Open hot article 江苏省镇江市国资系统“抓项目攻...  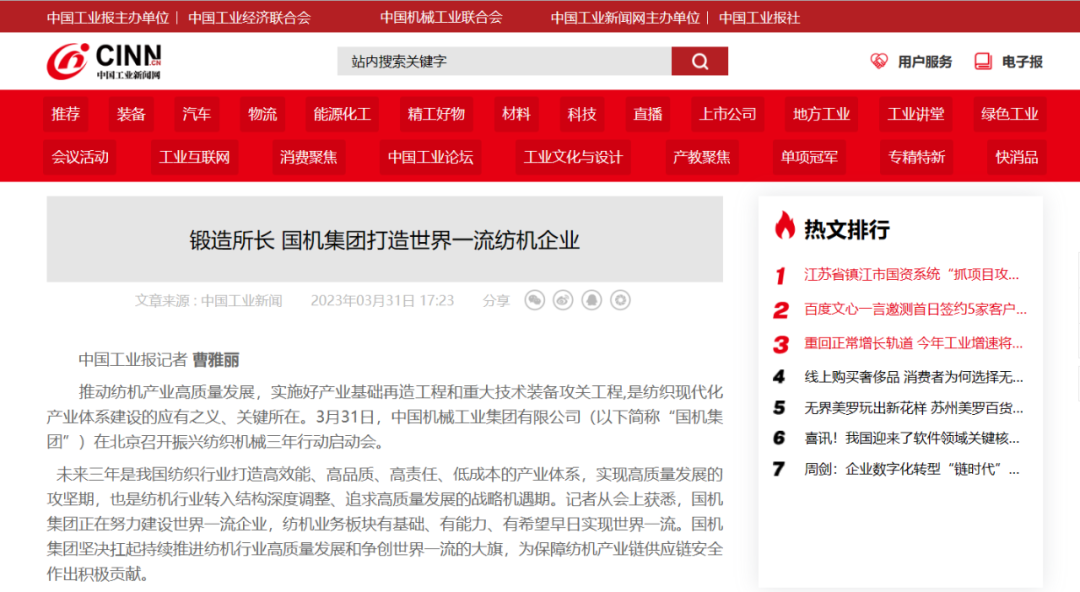pos(911,274)
